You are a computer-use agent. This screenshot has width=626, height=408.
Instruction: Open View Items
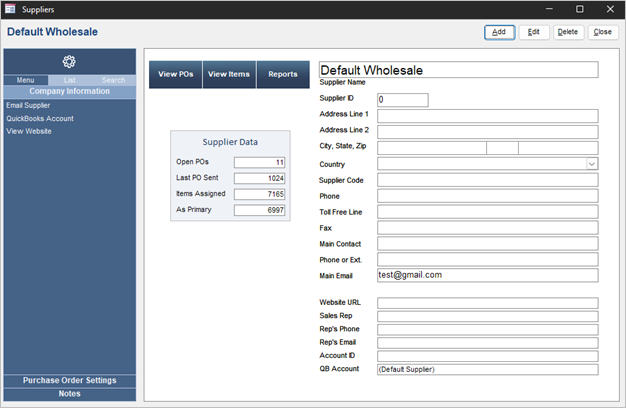[x=229, y=75]
